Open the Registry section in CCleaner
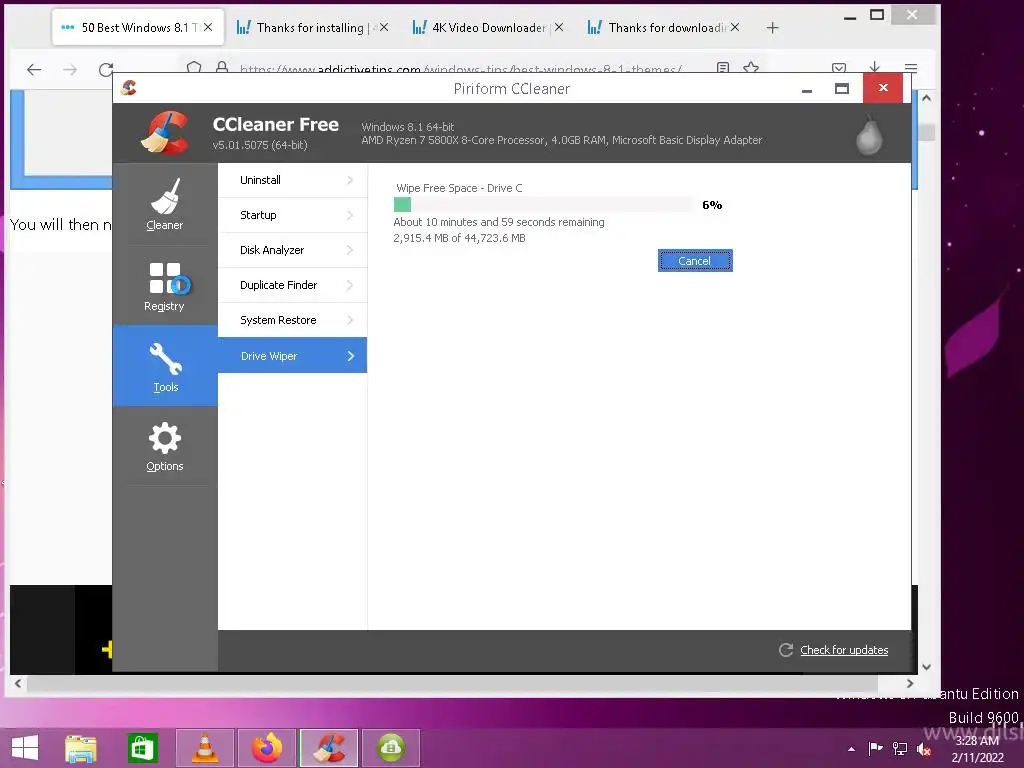1024x768 pixels. [x=165, y=285]
